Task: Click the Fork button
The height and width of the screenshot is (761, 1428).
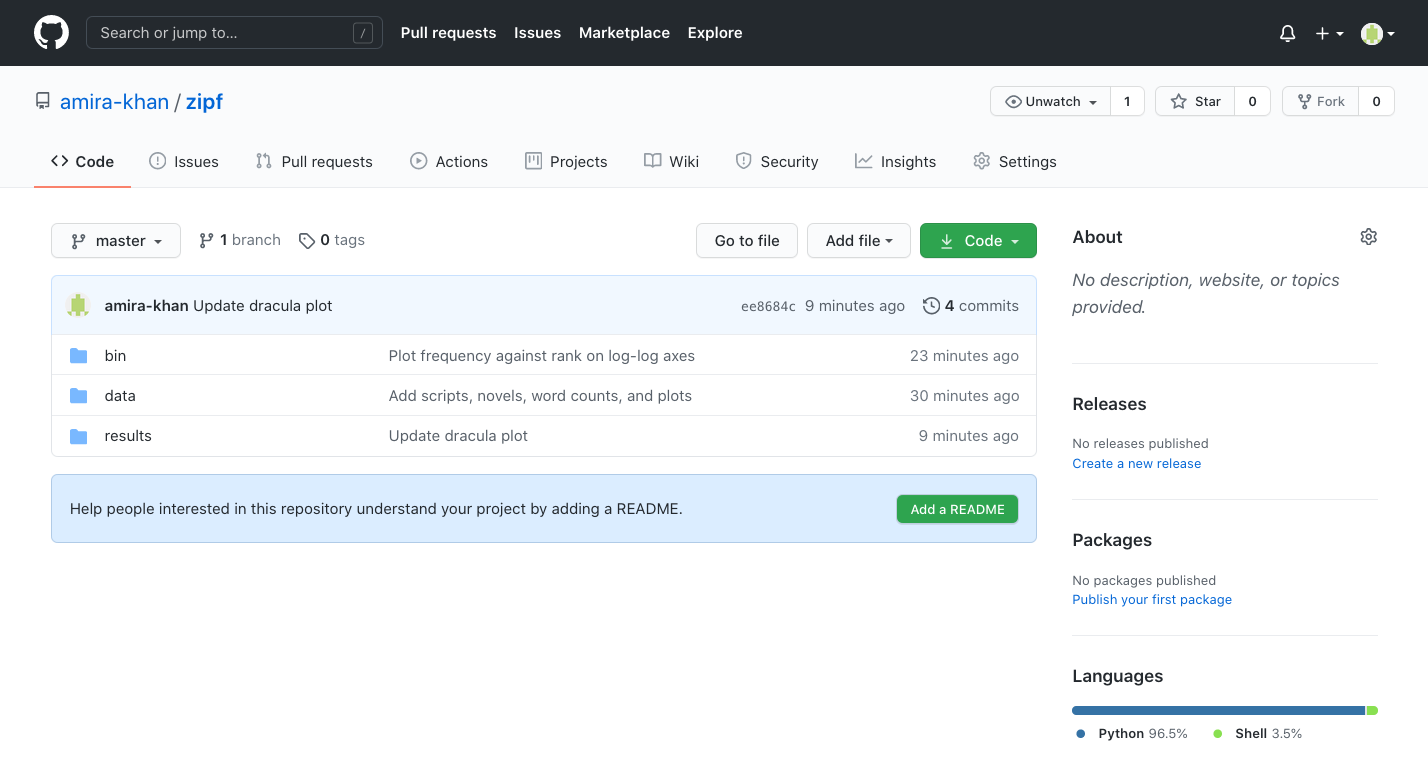Action: 1321,102
